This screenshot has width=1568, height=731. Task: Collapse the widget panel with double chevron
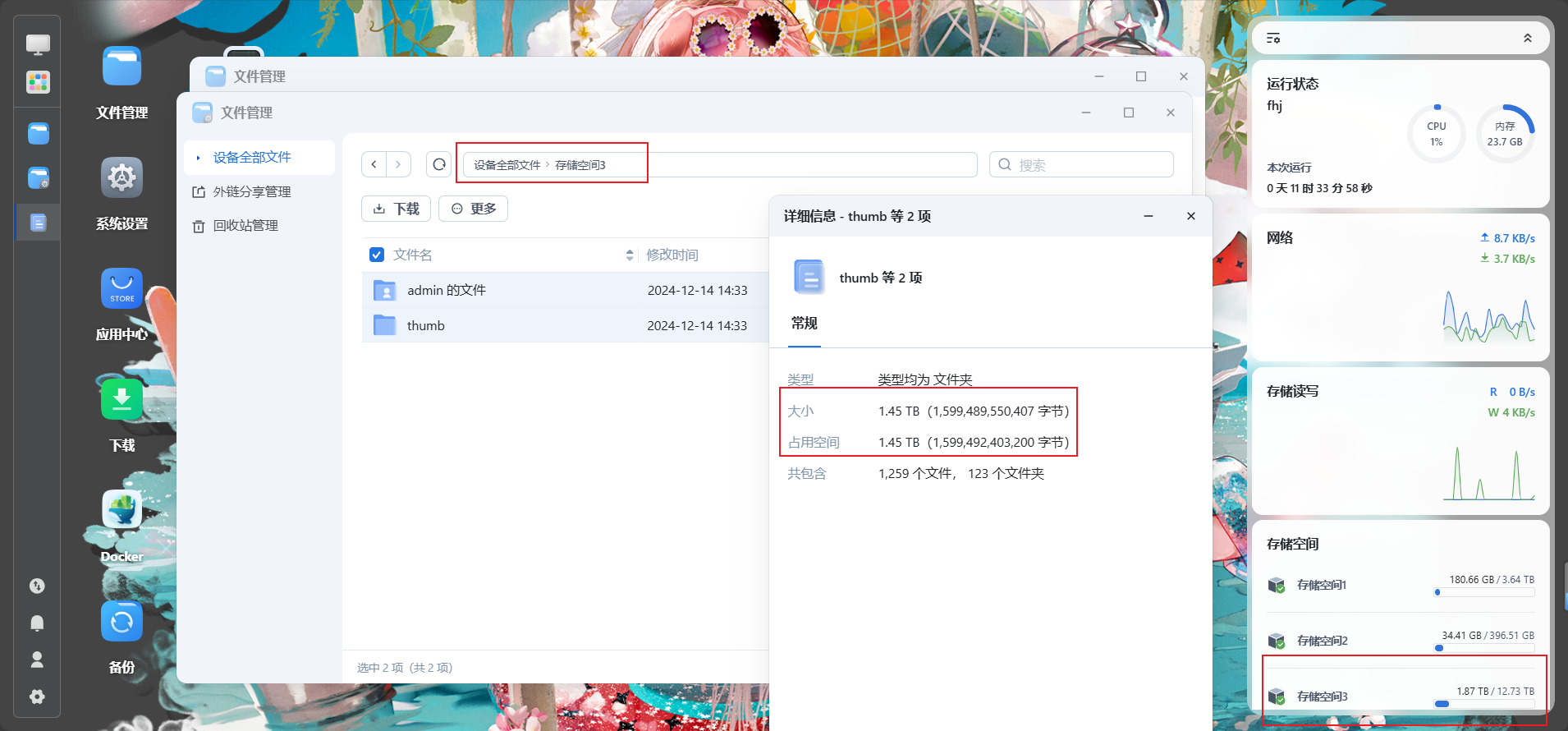(x=1528, y=39)
